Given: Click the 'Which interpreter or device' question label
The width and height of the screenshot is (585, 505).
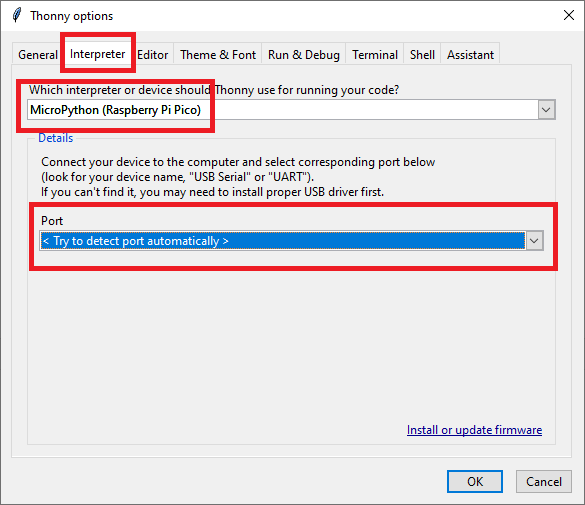Looking at the screenshot, I should click(x=214, y=90).
